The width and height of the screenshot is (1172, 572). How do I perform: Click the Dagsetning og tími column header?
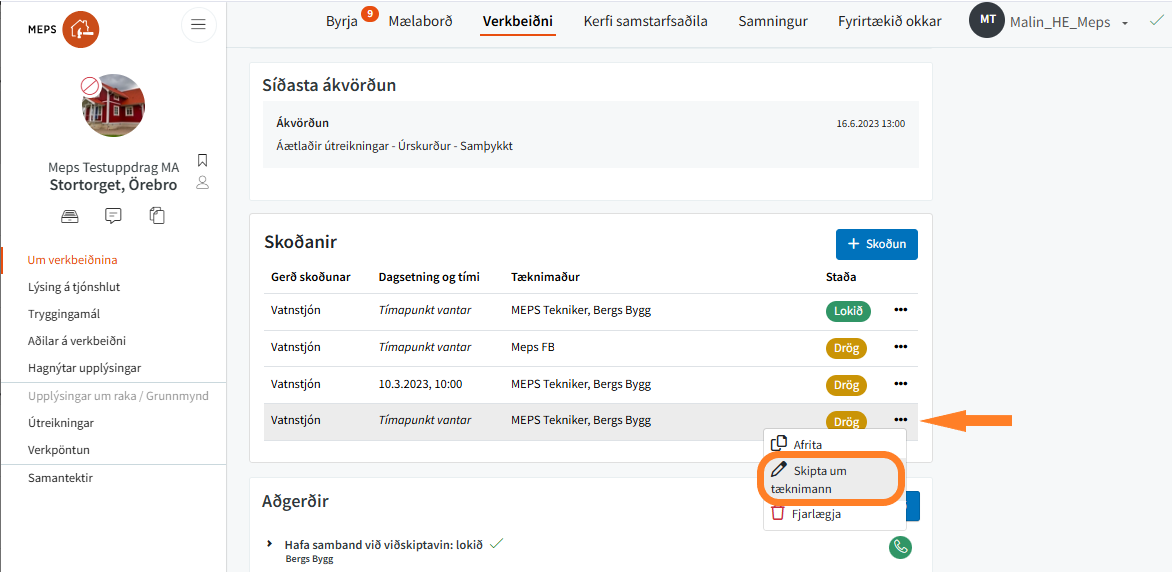click(429, 277)
